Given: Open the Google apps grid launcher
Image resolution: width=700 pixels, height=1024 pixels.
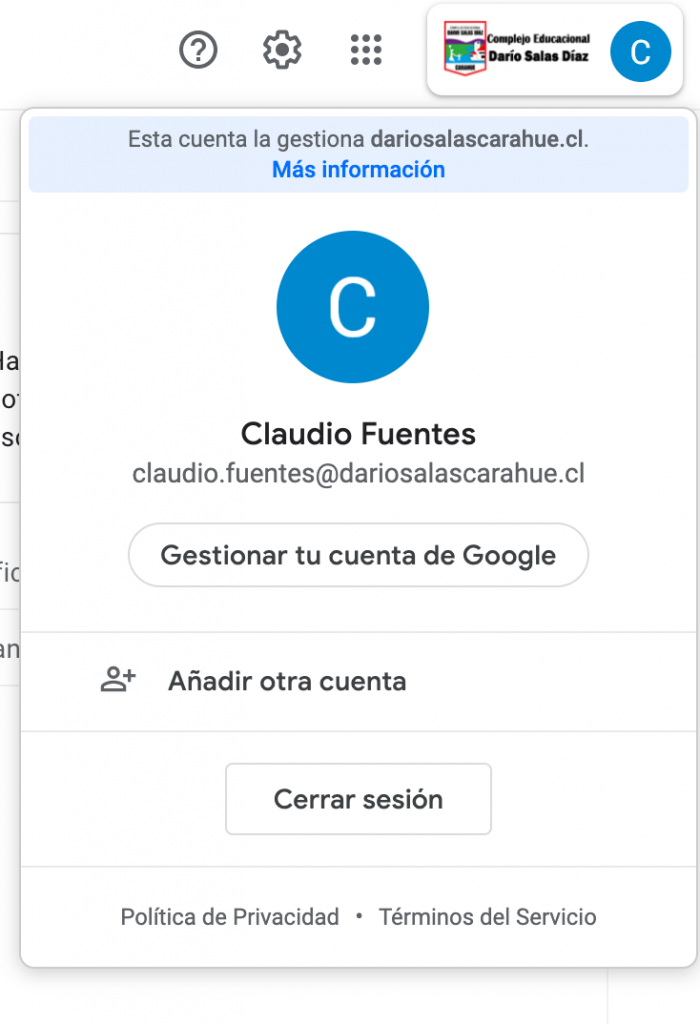Looking at the screenshot, I should tap(366, 50).
